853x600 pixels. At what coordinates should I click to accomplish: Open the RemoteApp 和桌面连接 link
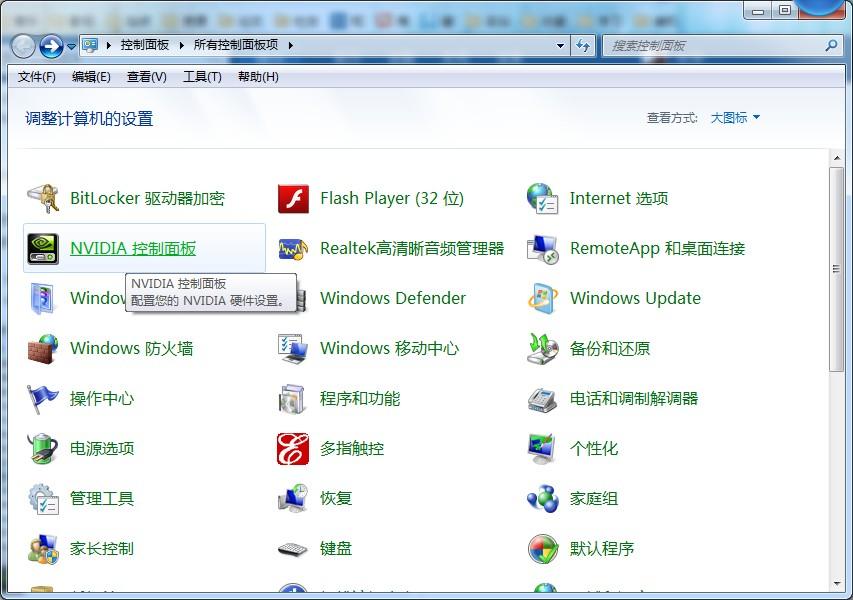[658, 249]
